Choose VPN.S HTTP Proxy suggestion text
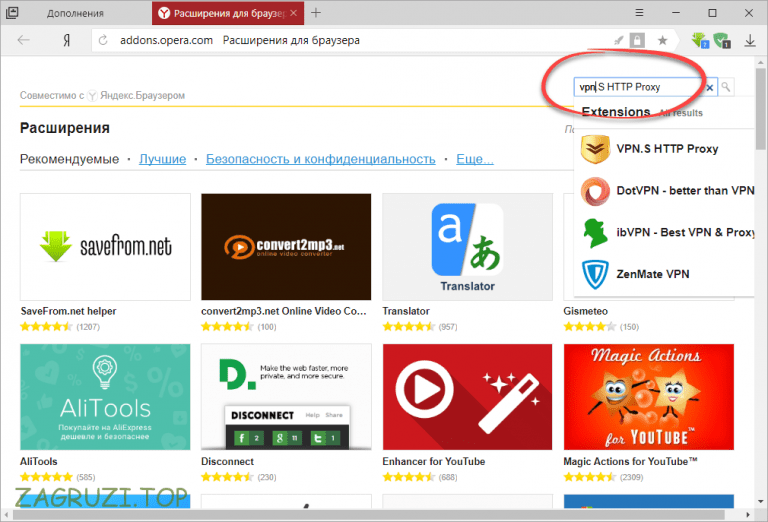This screenshot has height=522, width=768. tap(667, 149)
